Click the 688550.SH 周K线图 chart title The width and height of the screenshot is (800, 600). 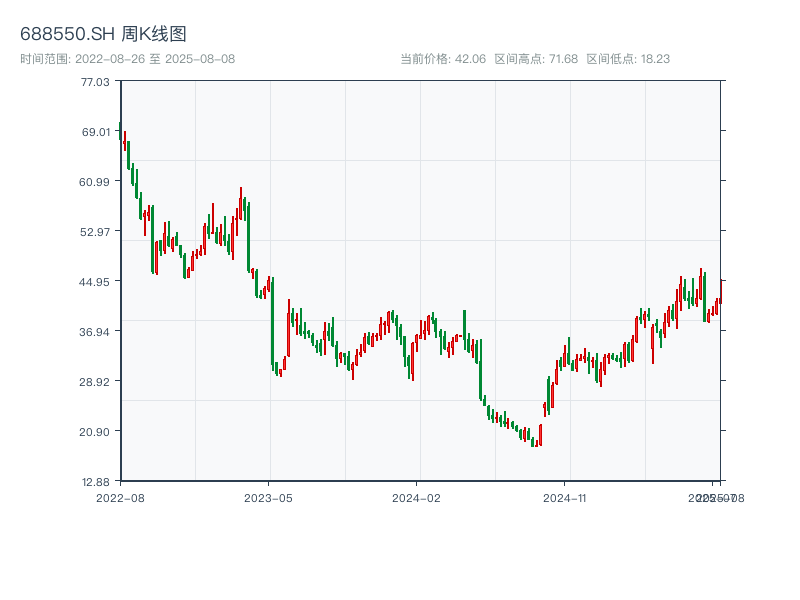click(103, 34)
